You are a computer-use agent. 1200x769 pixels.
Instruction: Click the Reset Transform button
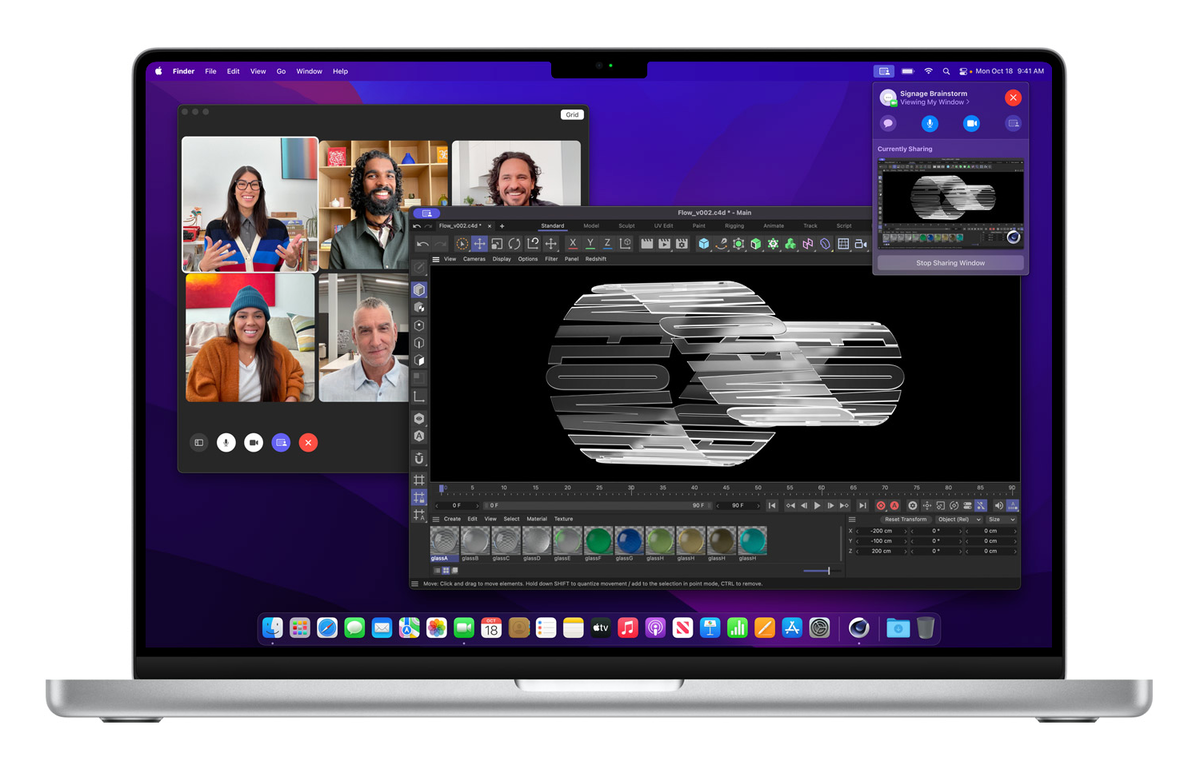906,519
